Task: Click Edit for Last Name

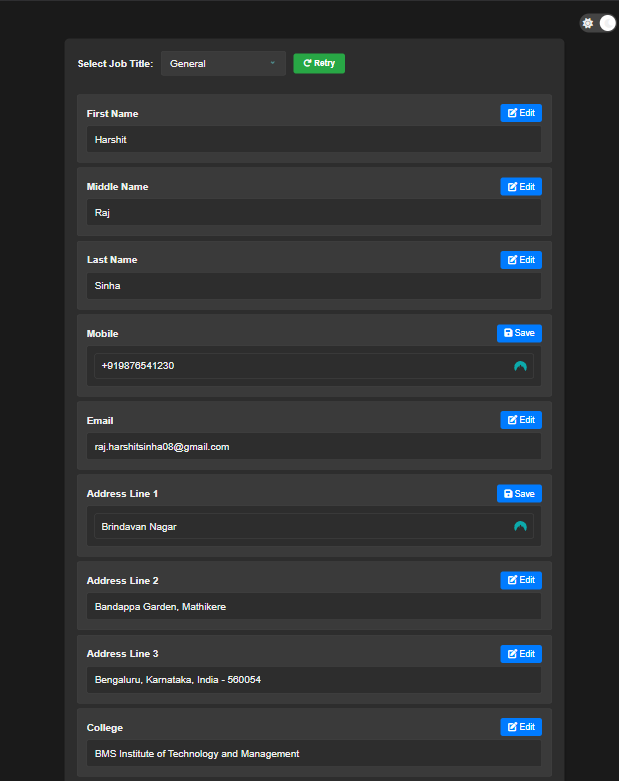Action: (521, 260)
